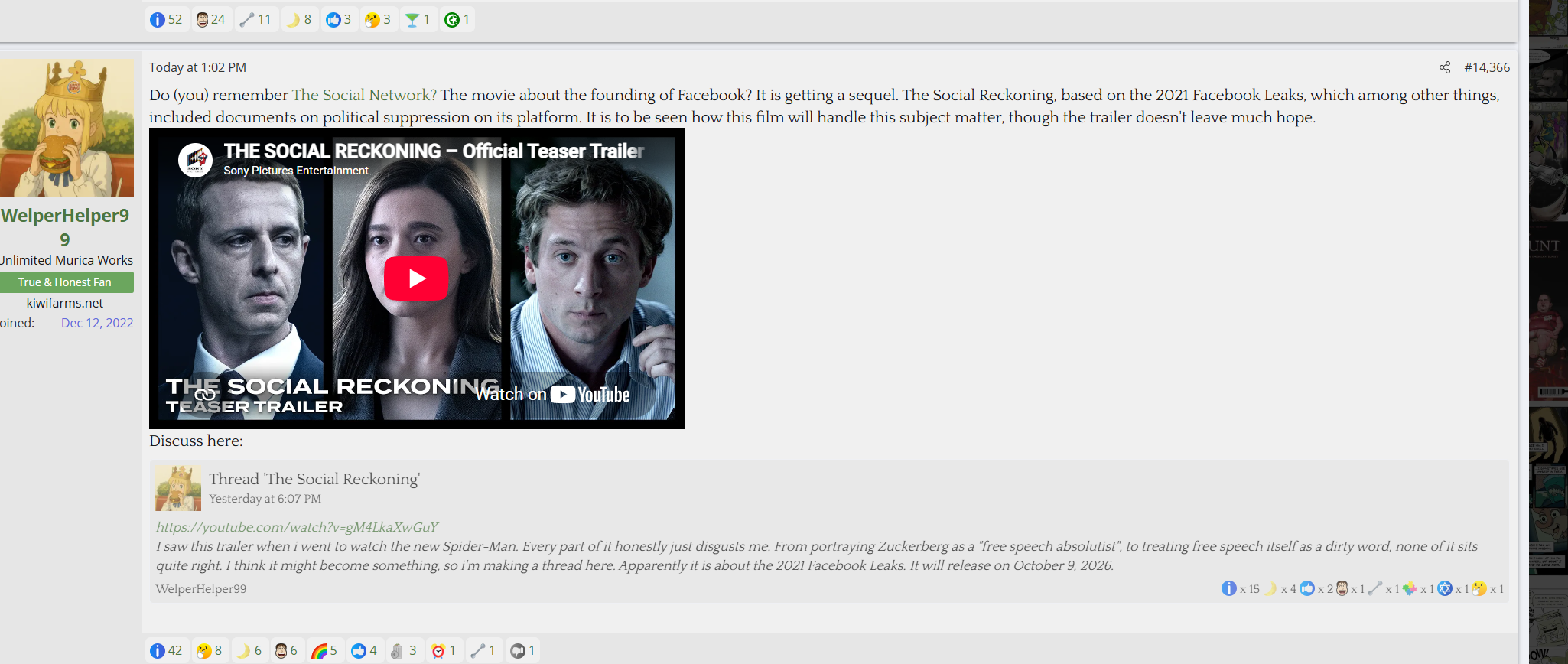Click the thumbs-up reaction with count 4

(365, 650)
